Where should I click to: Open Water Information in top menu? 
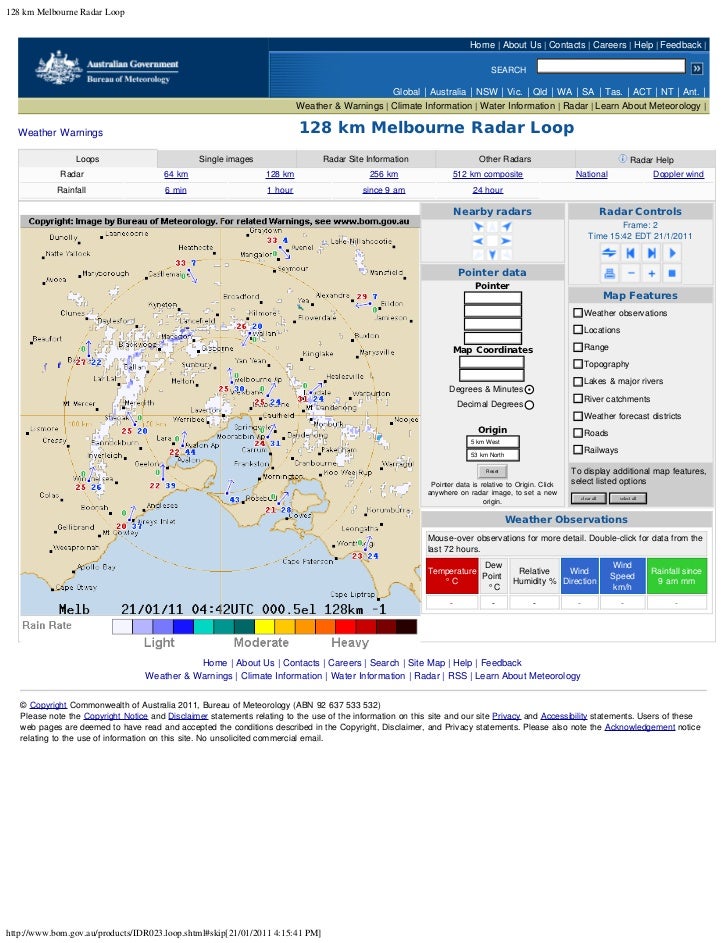[518, 106]
